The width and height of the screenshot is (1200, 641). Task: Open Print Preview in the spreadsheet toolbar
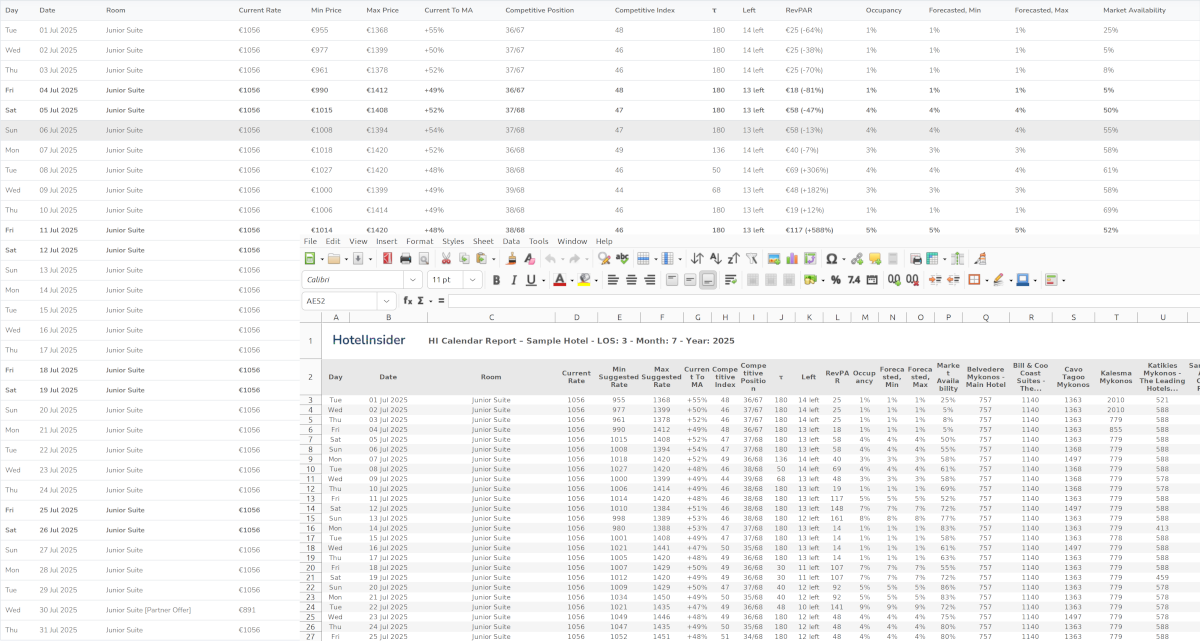coord(423,258)
